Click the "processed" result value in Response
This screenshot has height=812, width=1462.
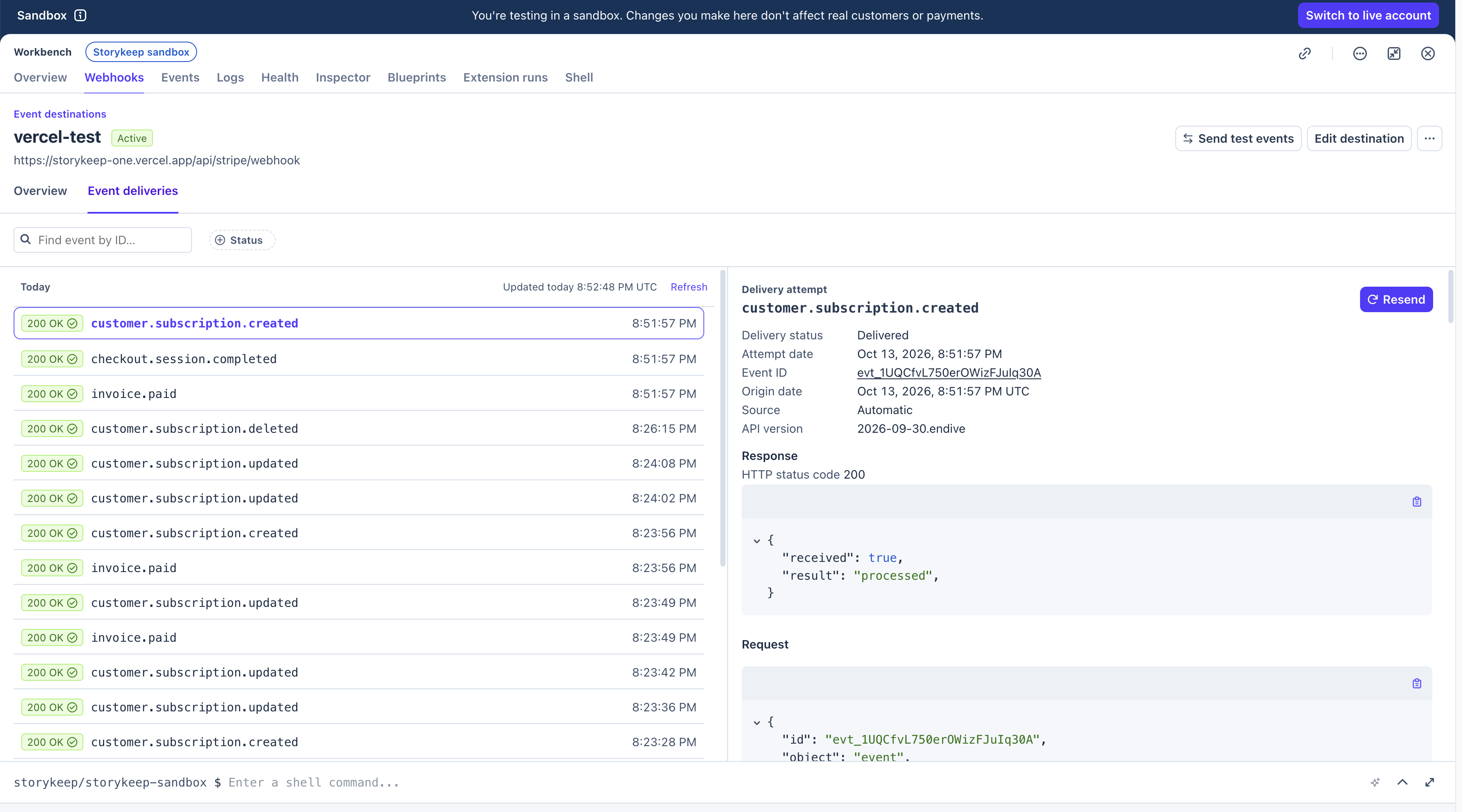[892, 576]
